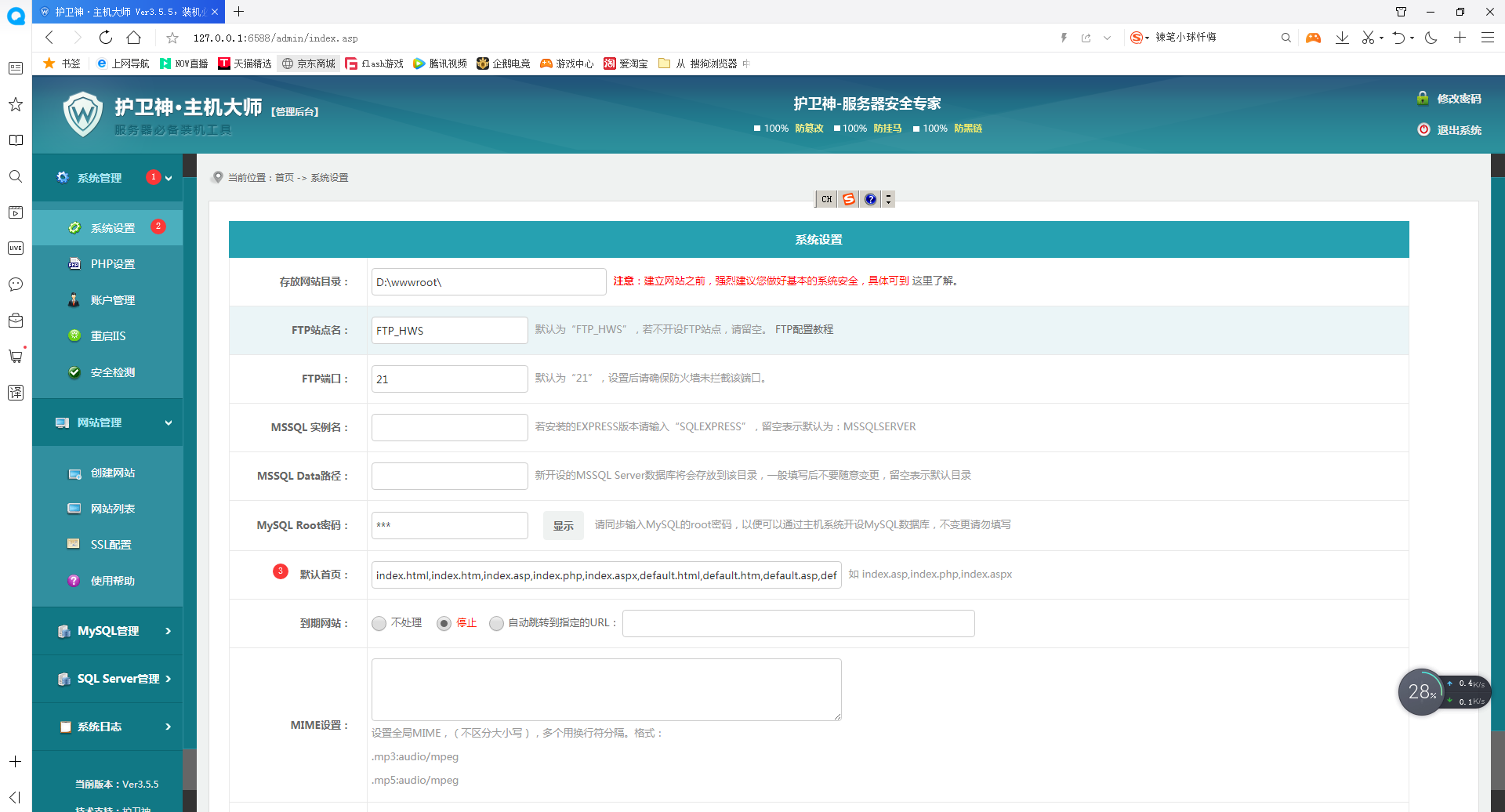The height and width of the screenshot is (812, 1505).
Task: Open the night mode icon in browser toolbar
Action: pos(1432,37)
